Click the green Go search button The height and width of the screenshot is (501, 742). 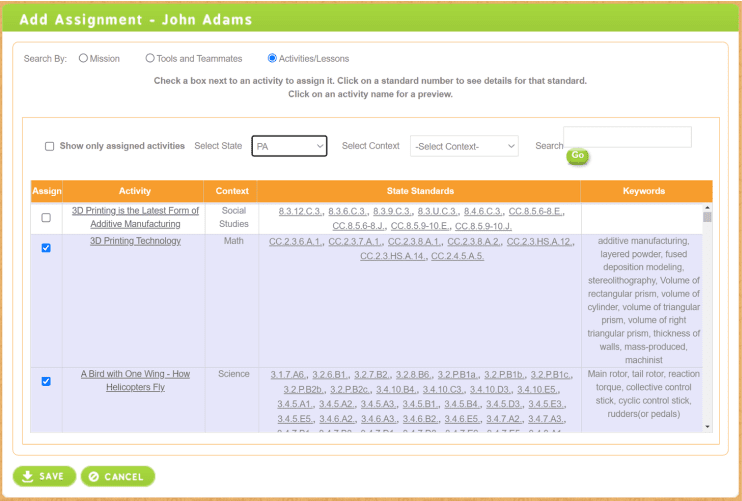pos(577,156)
